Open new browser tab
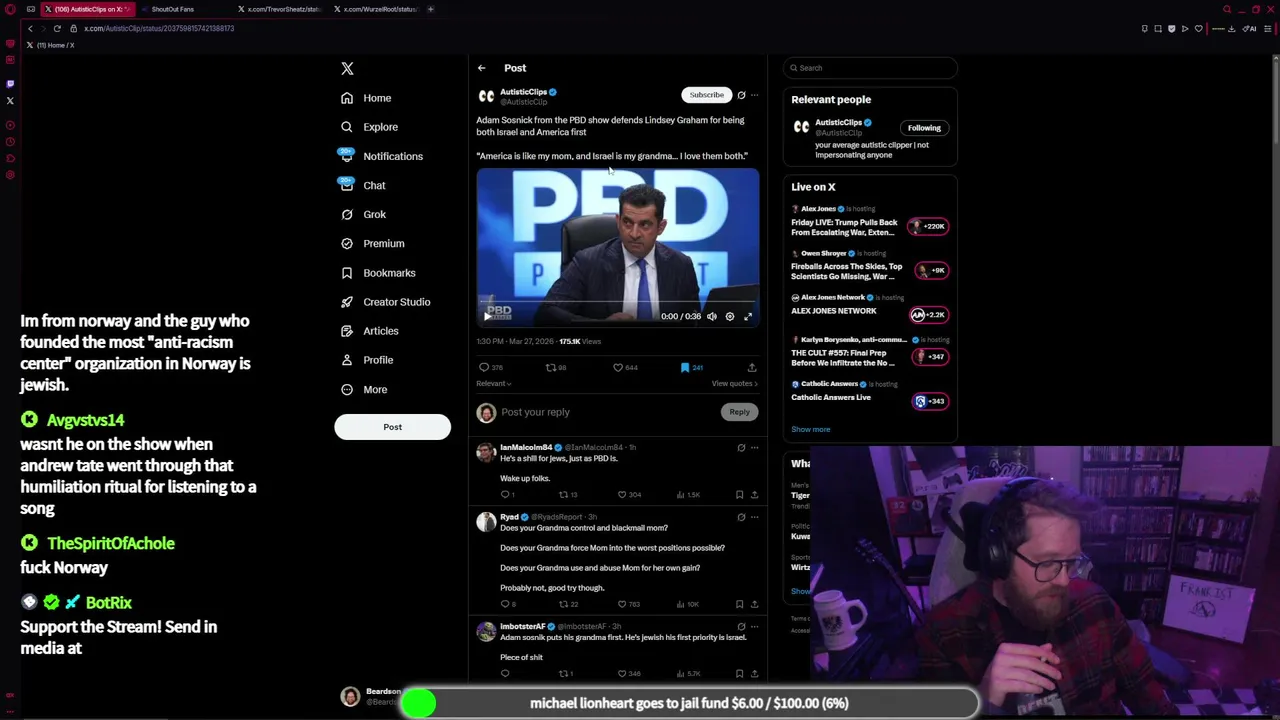The image size is (1280, 720). 431,9
